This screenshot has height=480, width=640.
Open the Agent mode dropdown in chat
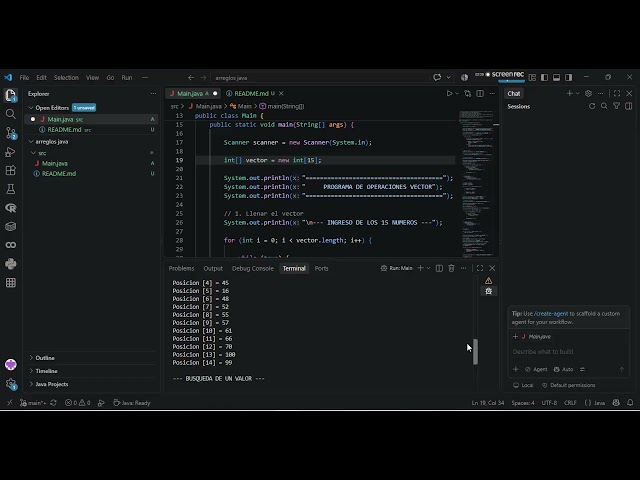coord(536,369)
